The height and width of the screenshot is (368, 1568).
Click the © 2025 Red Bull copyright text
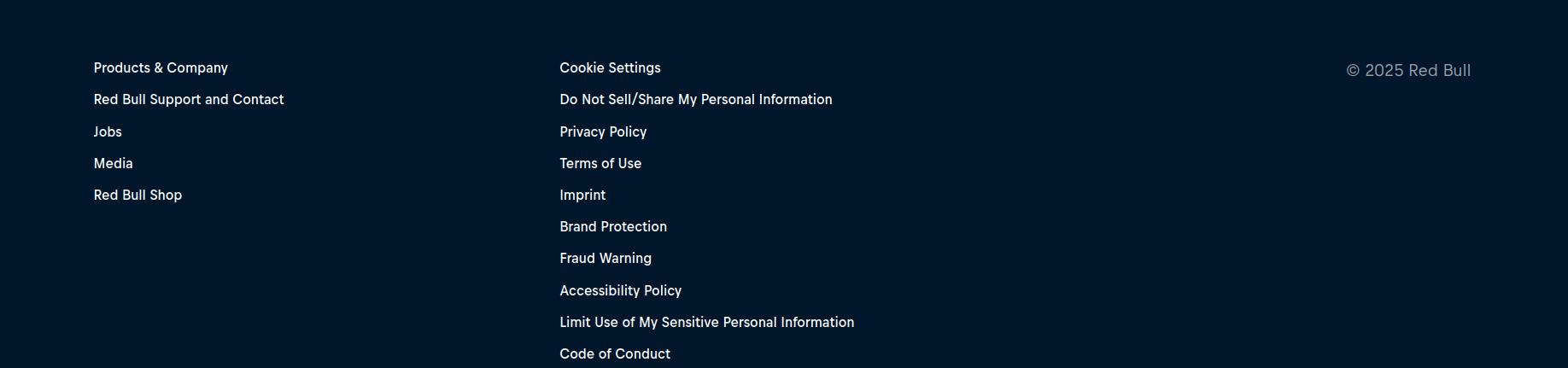point(1408,70)
